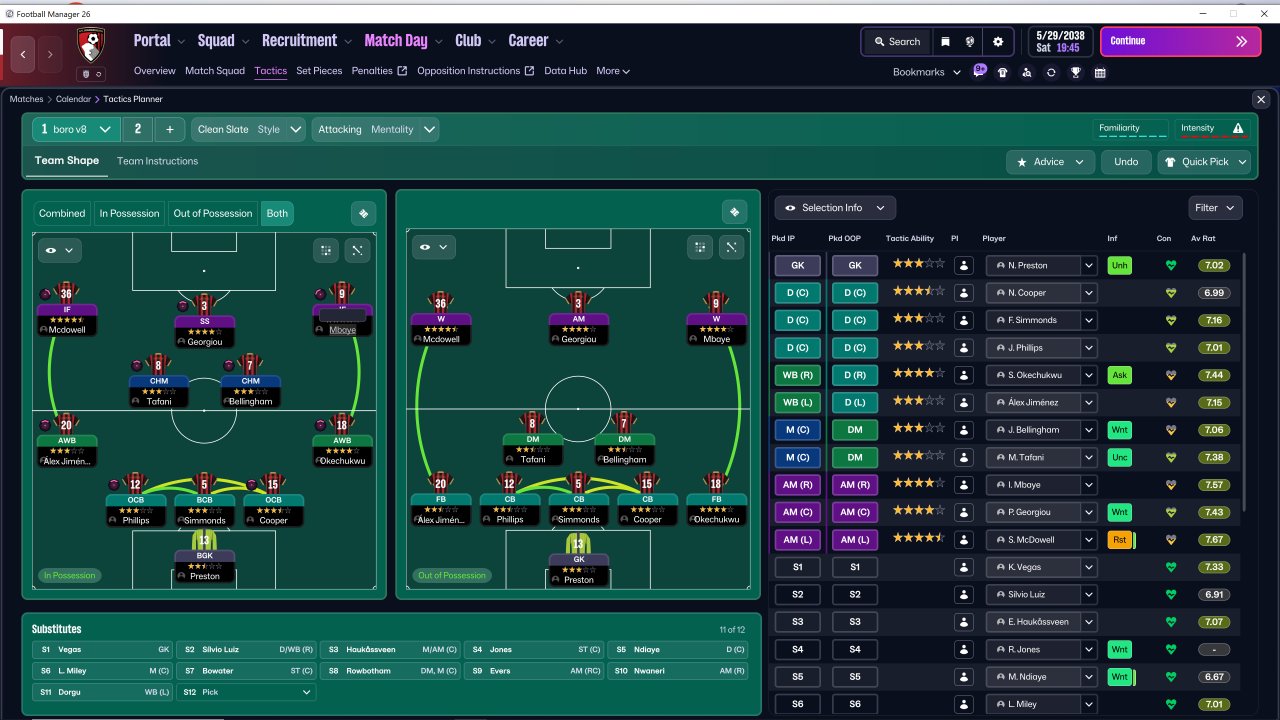This screenshot has height=720, width=1280.
Task: Open the Filter dropdown
Action: coord(1216,208)
